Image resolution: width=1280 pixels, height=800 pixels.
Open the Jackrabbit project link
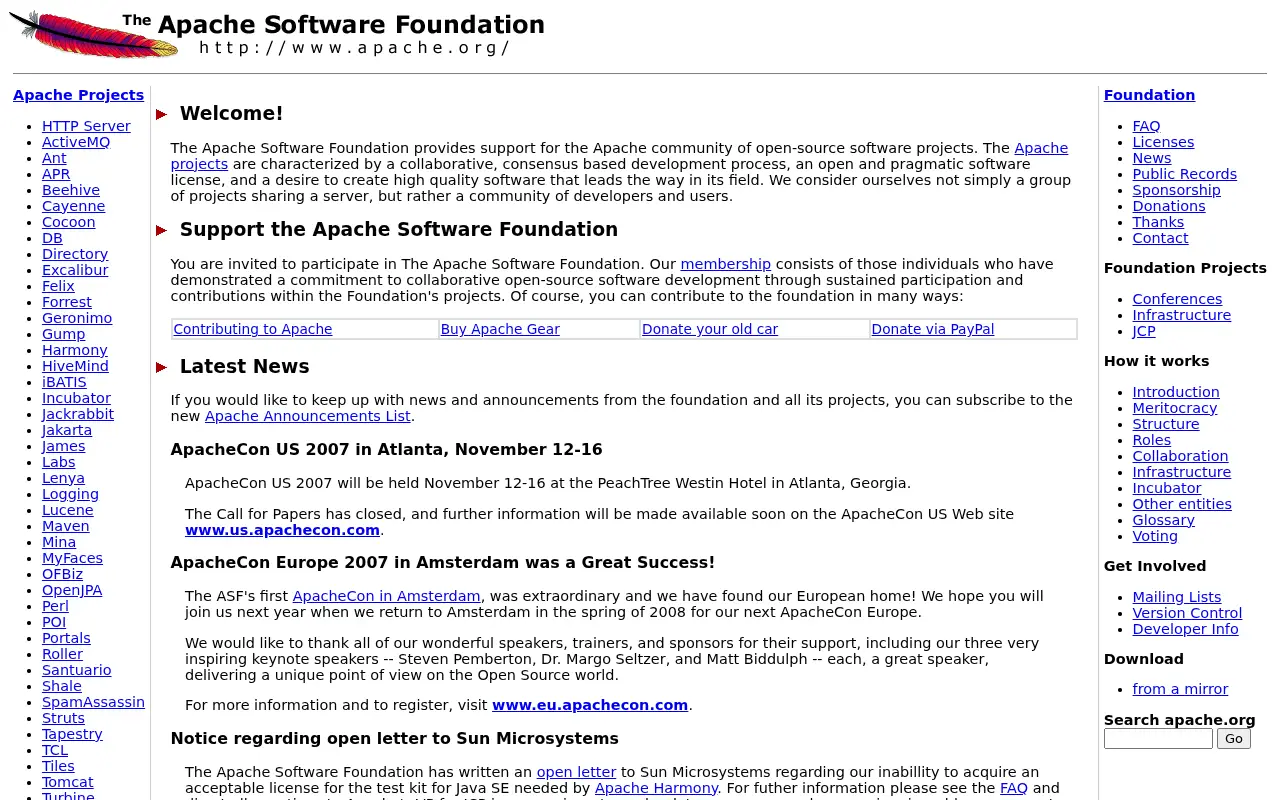click(x=78, y=414)
